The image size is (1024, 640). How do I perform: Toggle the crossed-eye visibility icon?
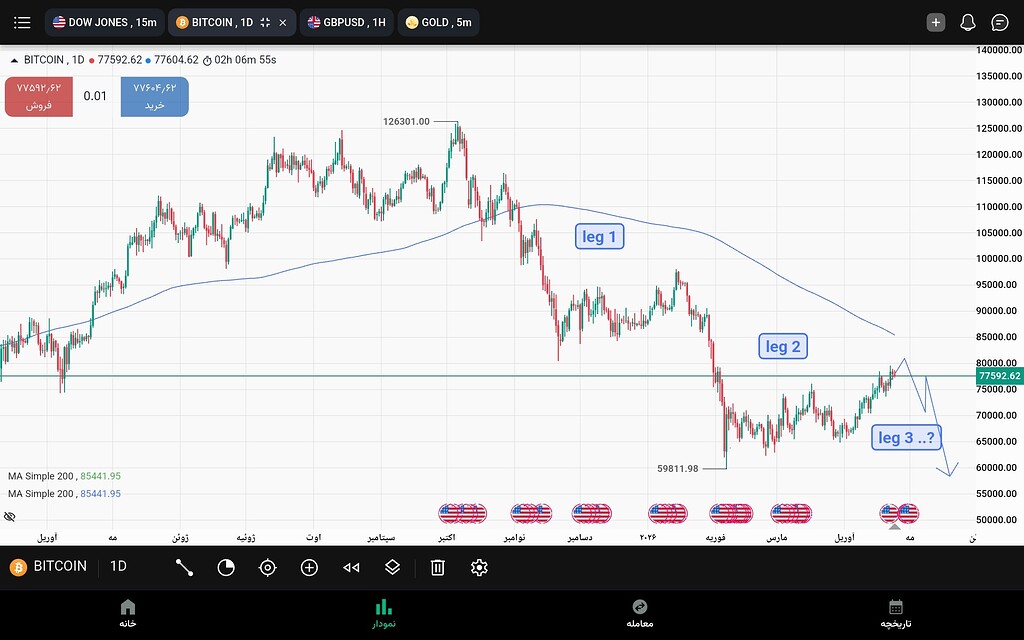10,516
